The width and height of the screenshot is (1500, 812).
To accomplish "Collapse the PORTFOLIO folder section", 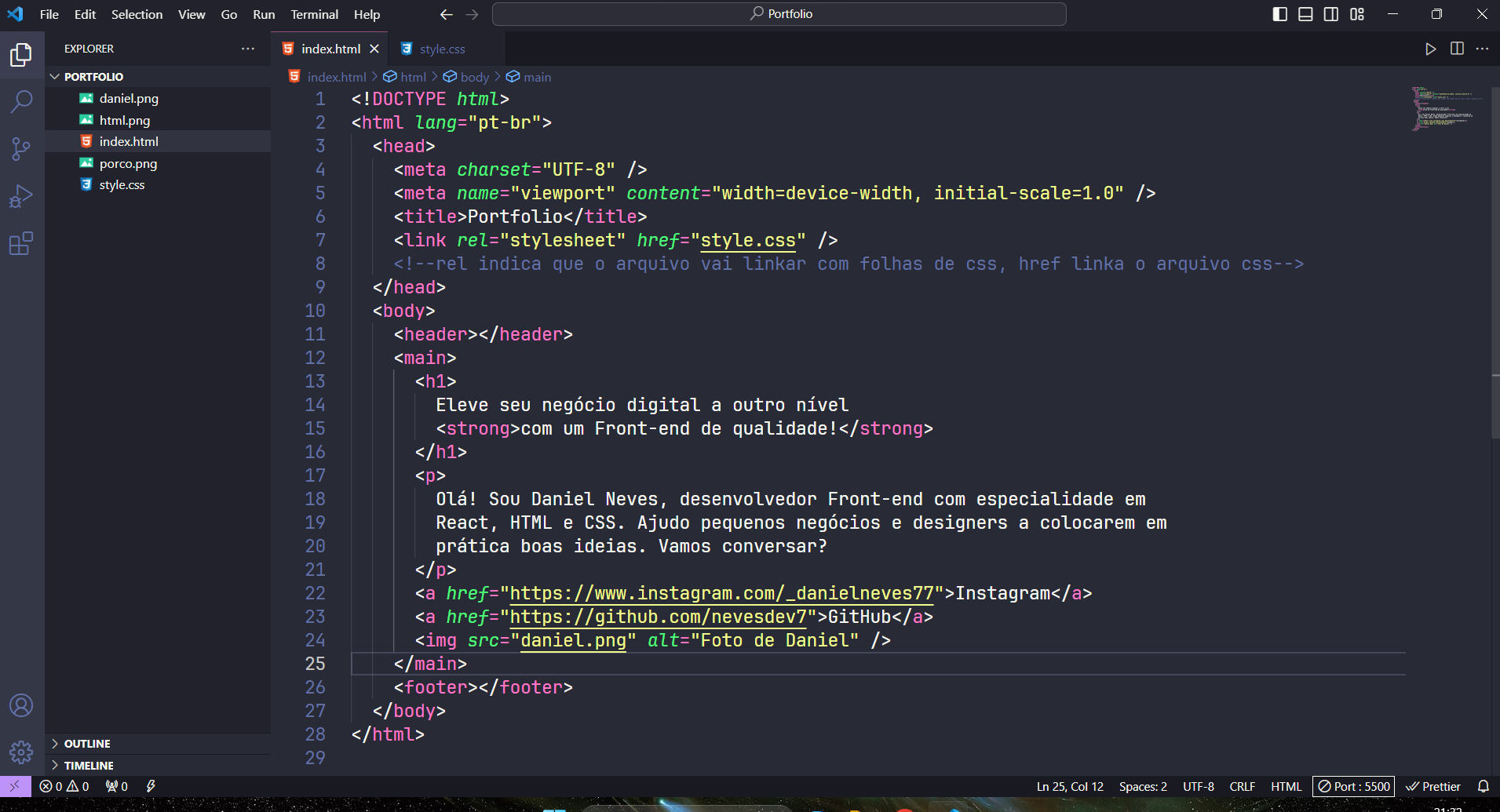I will point(158,77).
